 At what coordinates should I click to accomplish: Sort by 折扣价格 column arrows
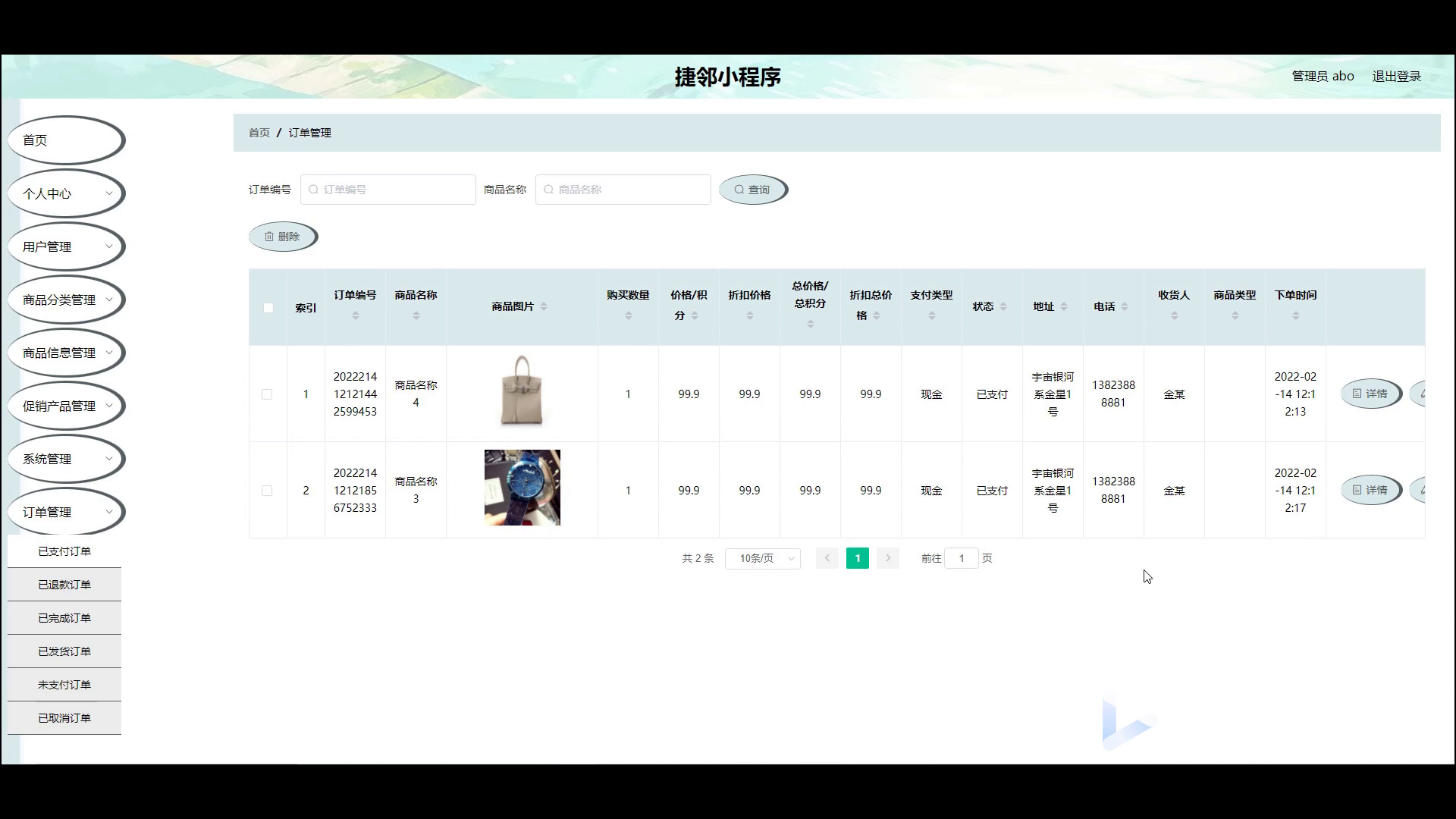[750, 315]
